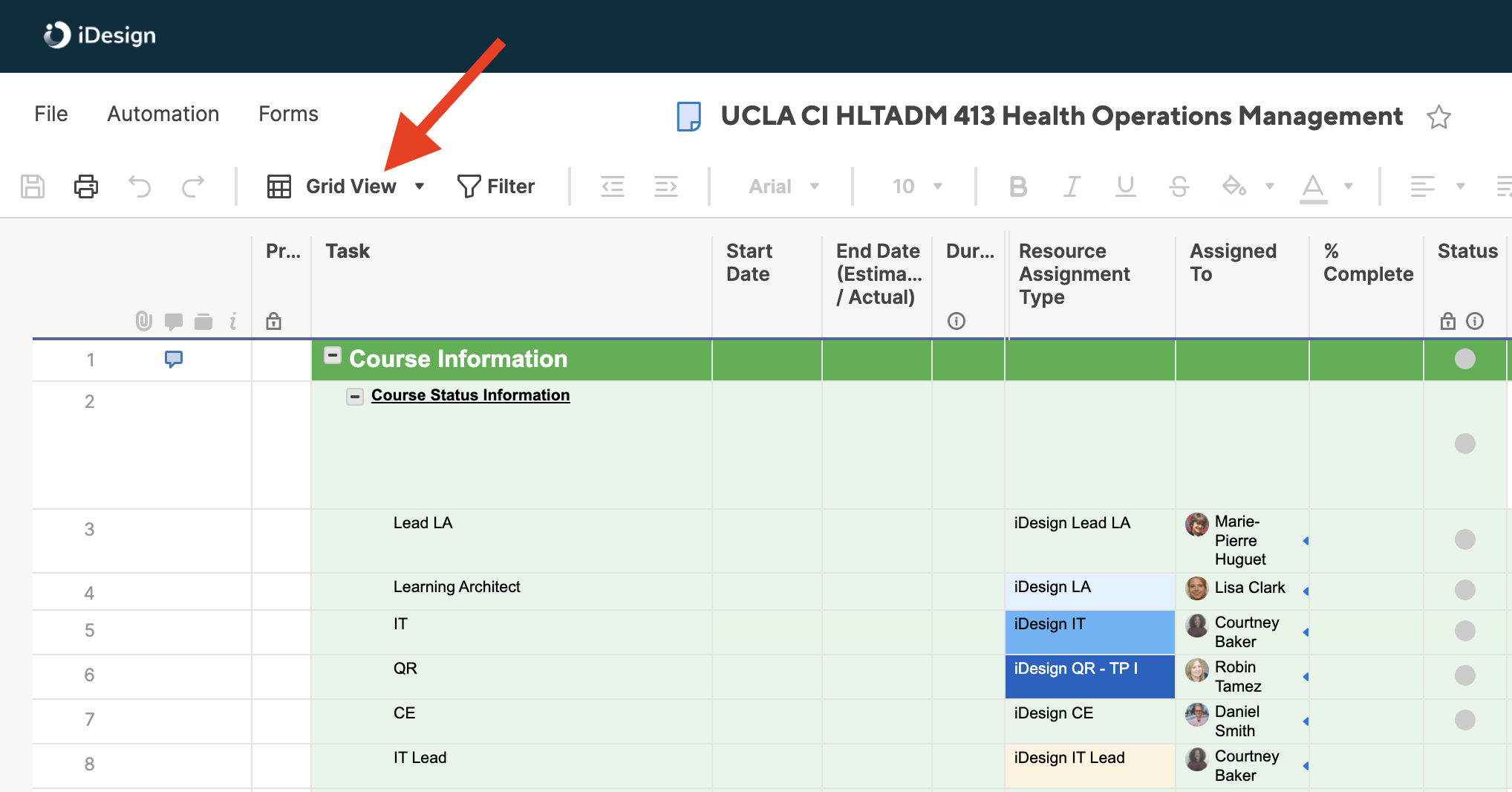Click the proofs column header icon
Screen dimensions: 1512x792
(x=203, y=322)
